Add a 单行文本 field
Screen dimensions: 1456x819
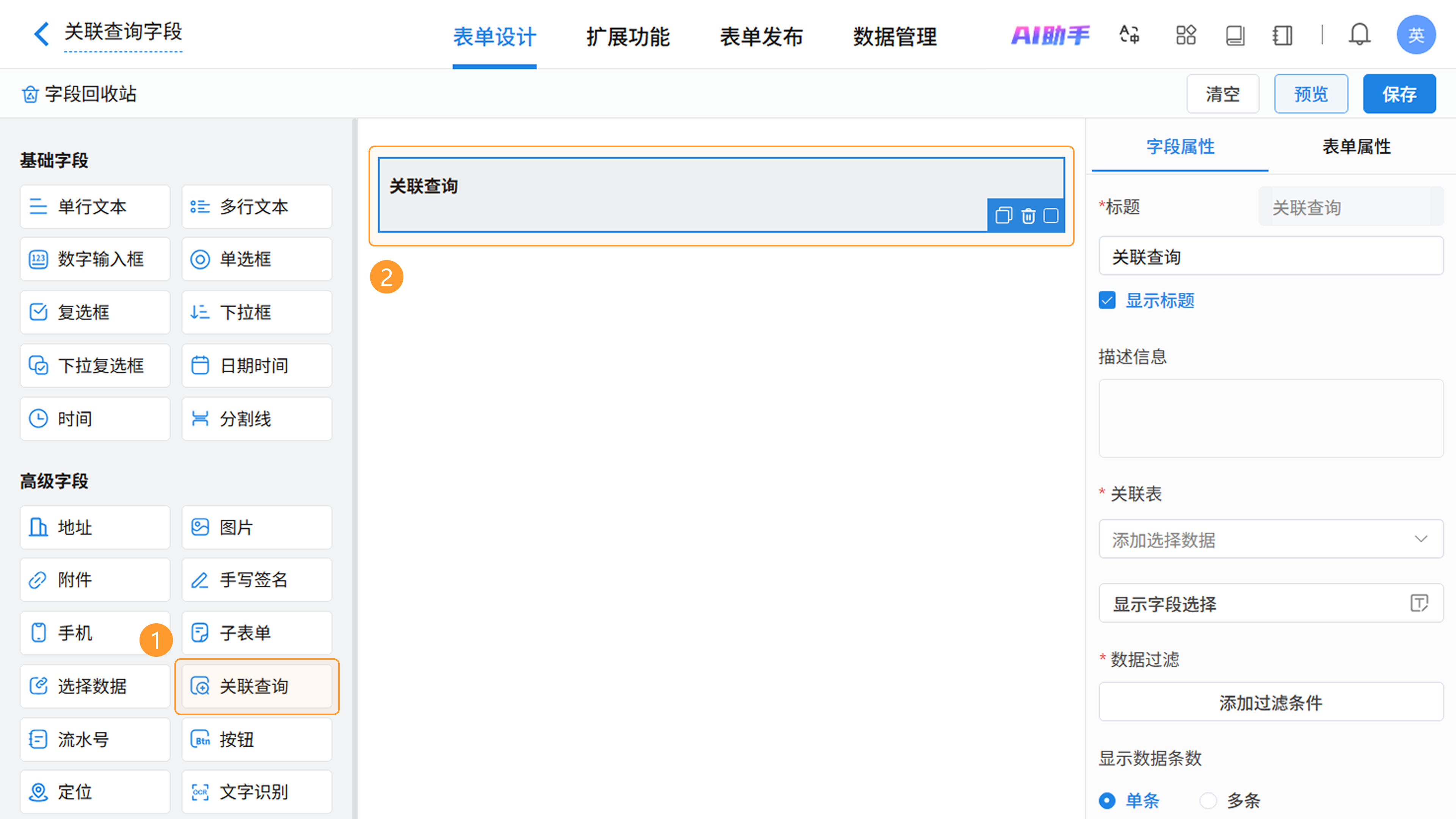[95, 207]
